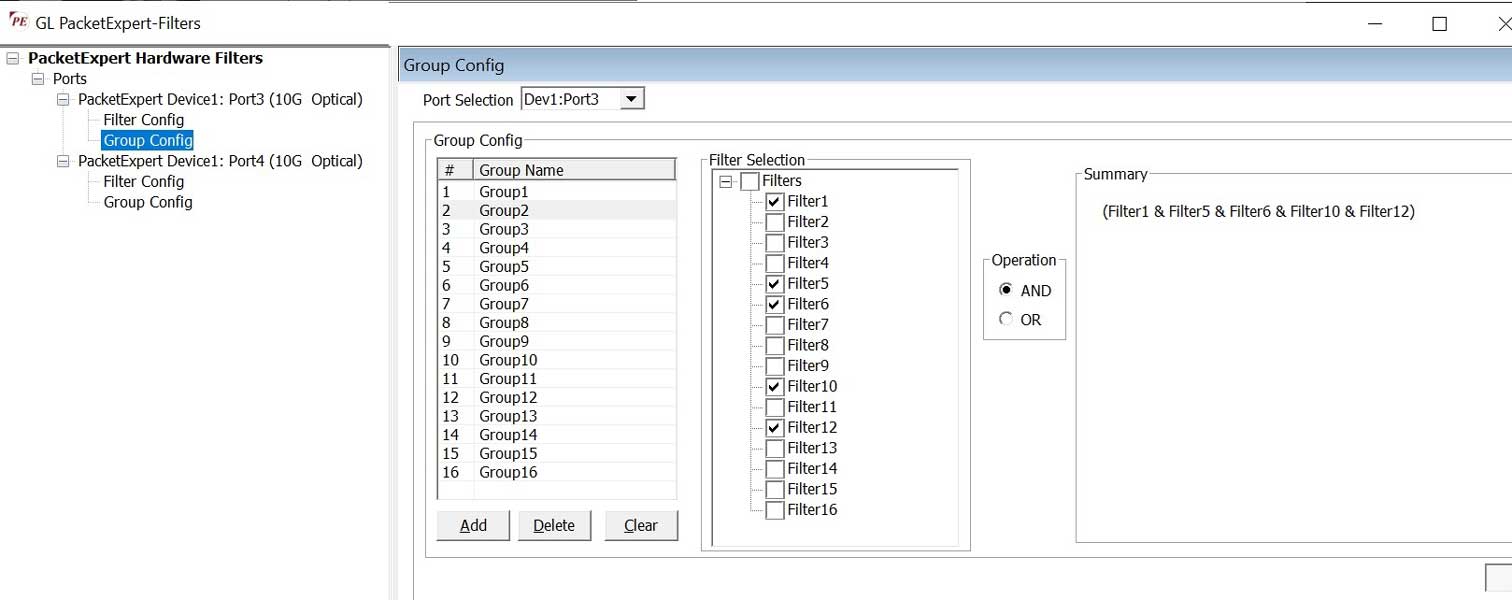Select Group12 in the group list
The height and width of the screenshot is (600, 1512).
coord(557,398)
